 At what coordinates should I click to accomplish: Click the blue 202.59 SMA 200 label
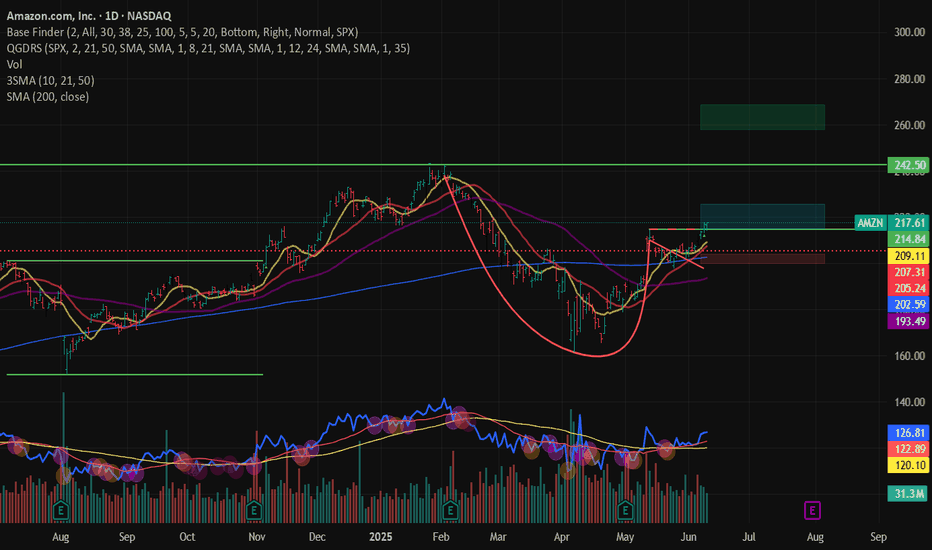[x=908, y=304]
